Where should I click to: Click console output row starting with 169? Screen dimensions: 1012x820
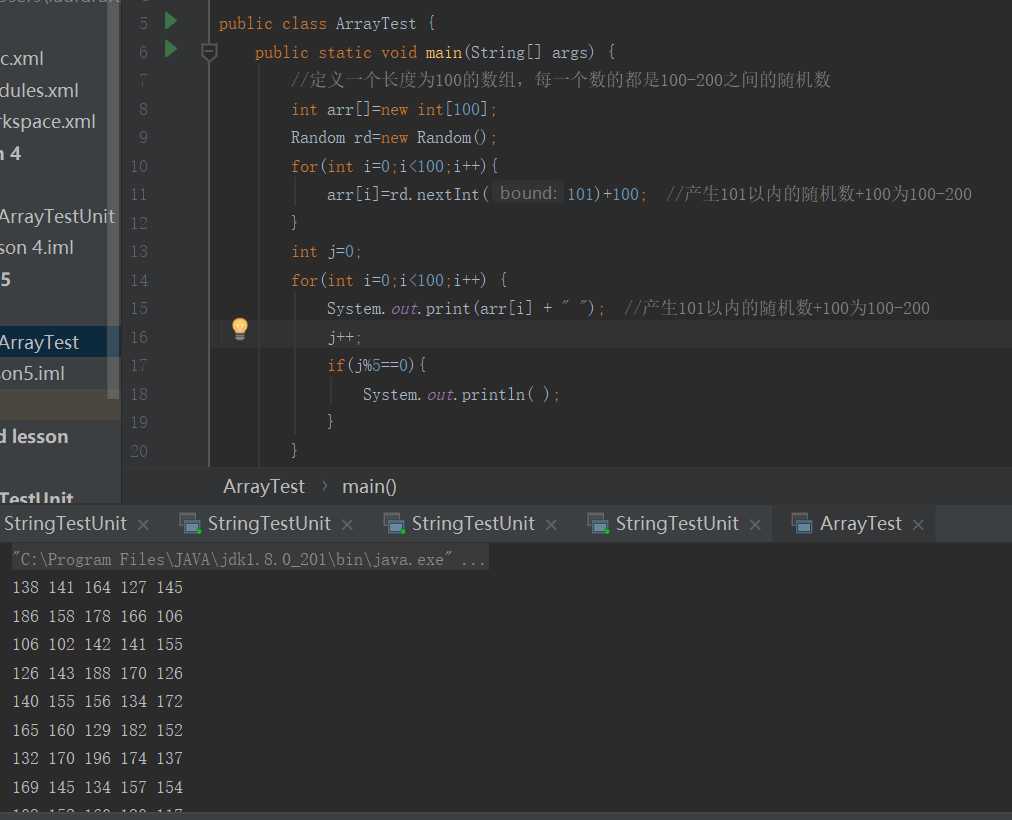[97, 787]
